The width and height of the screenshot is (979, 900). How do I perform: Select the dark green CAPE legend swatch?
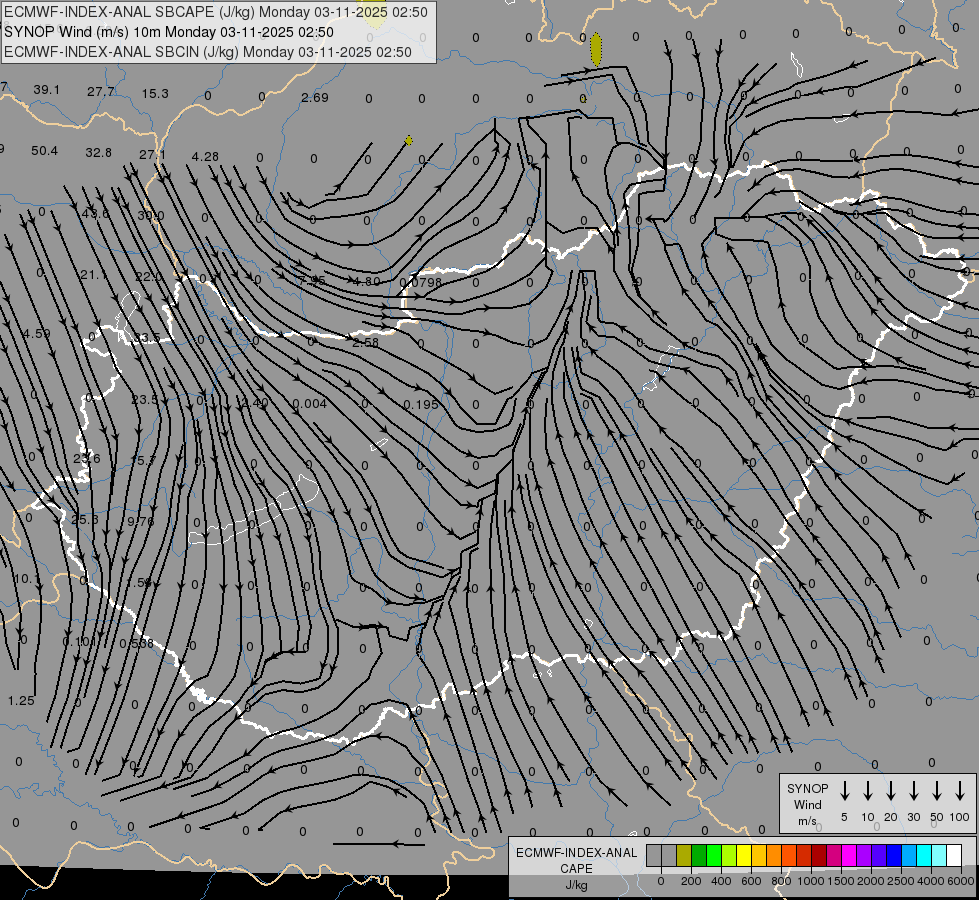699,856
